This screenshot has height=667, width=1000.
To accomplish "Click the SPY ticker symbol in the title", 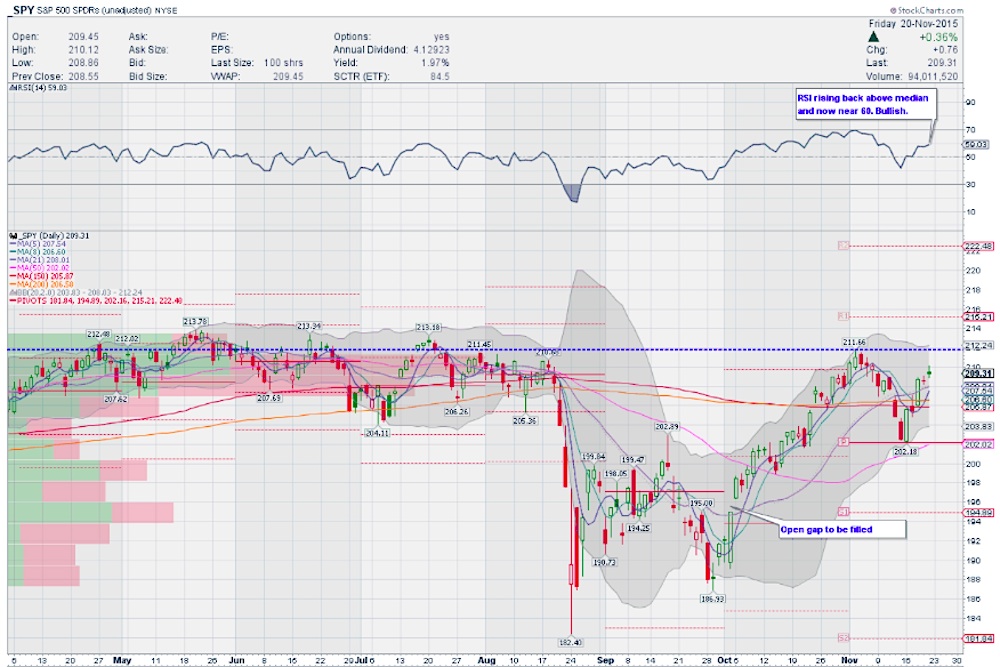I will click(x=22, y=10).
